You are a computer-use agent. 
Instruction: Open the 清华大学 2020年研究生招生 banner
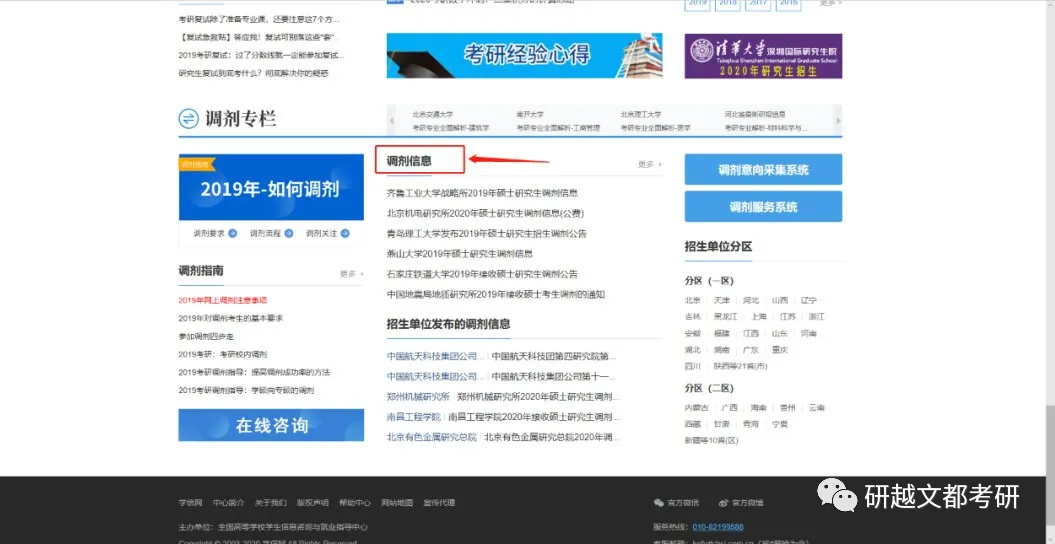(763, 56)
